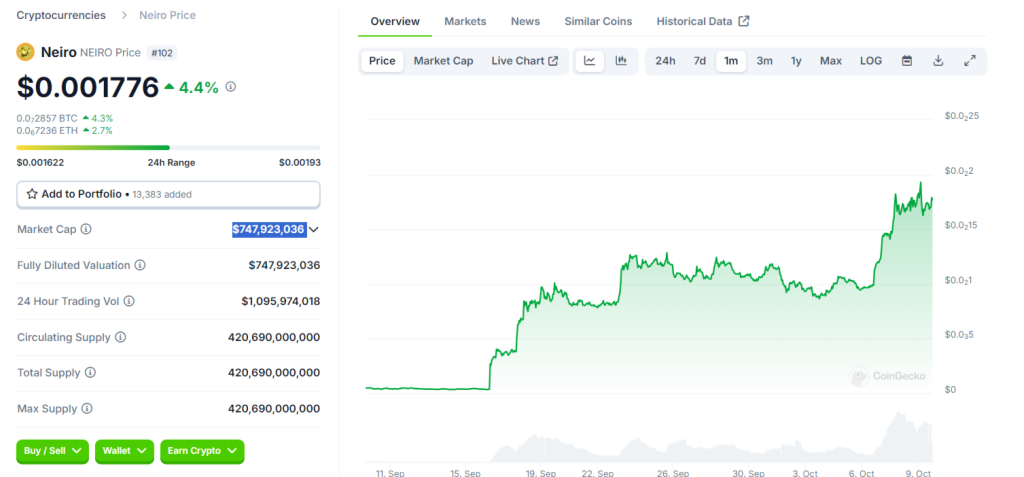The height and width of the screenshot is (477, 1024).
Task: Click the info icon beside 24 Hour Trading Vol
Action: [129, 301]
